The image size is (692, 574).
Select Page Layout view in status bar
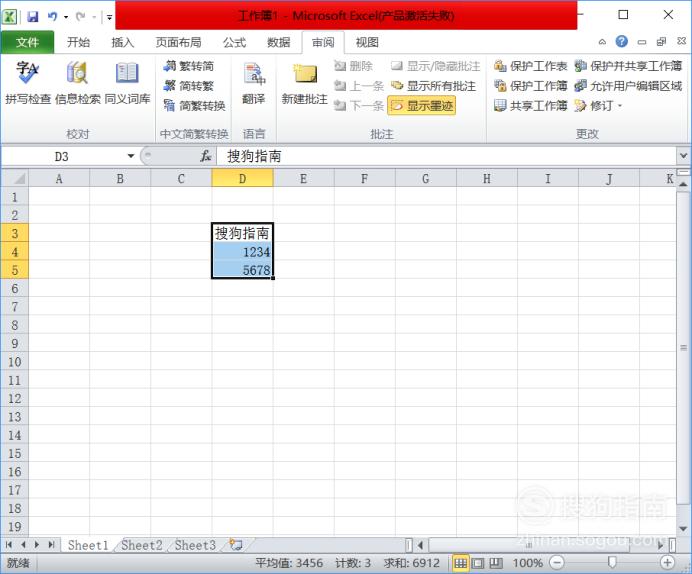pyautogui.click(x=478, y=563)
